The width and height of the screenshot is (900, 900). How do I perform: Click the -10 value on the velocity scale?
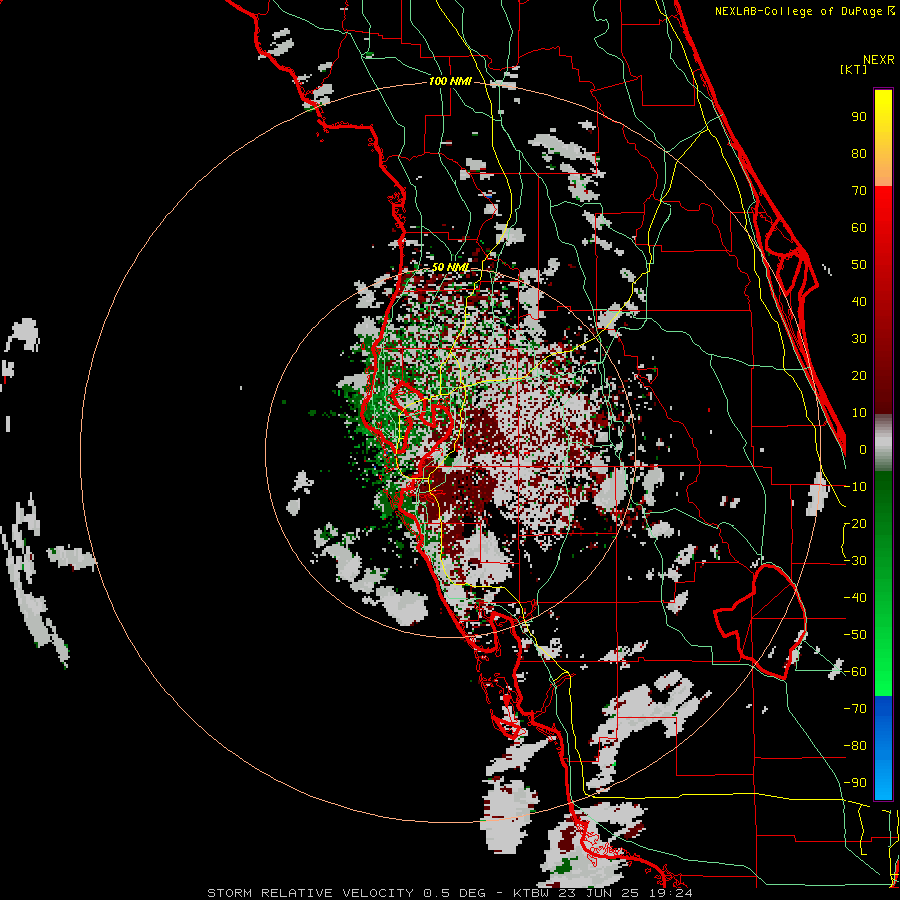tap(855, 487)
